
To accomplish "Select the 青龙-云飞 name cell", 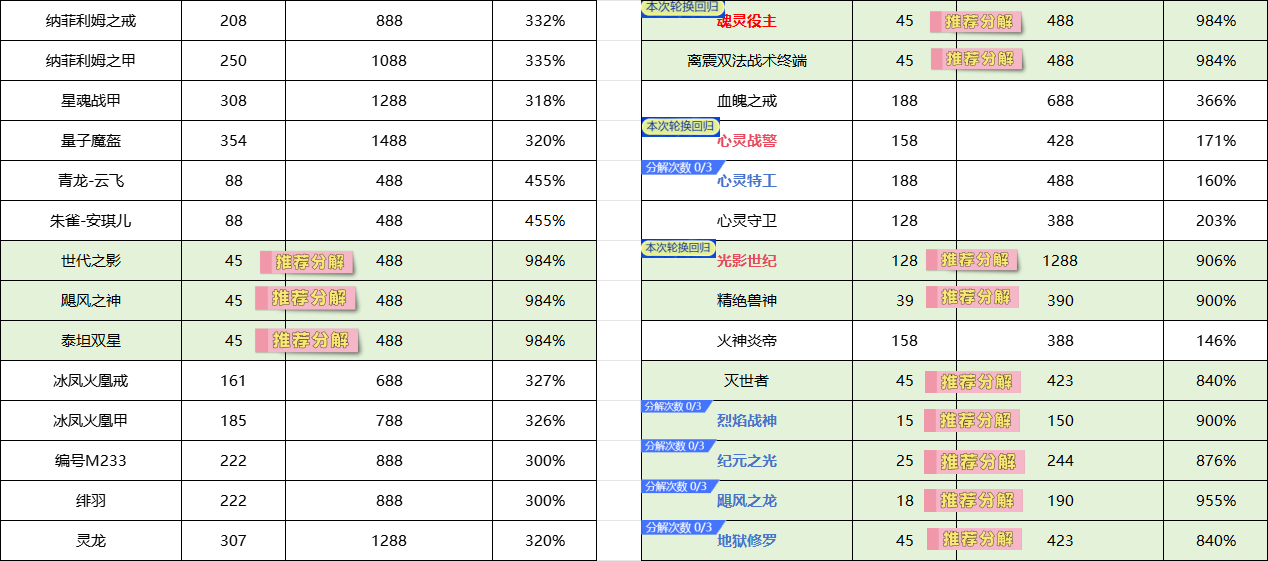I will 91,180.
